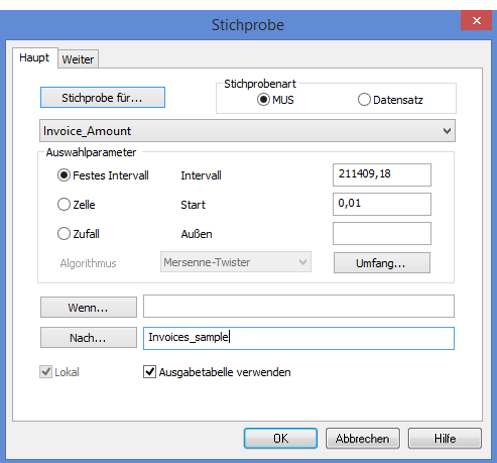
Task: Click the Nach... output button
Action: click(88, 337)
